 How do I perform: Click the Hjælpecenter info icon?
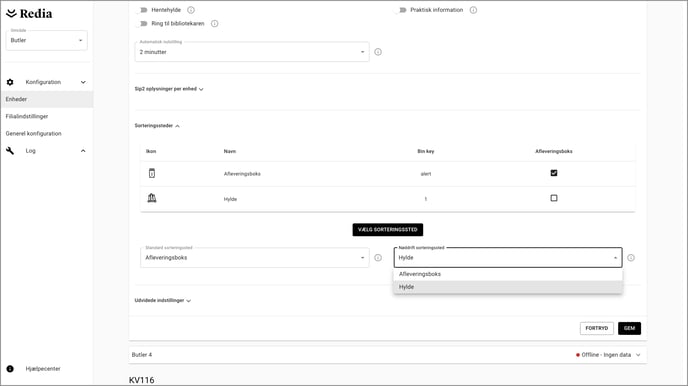point(10,369)
